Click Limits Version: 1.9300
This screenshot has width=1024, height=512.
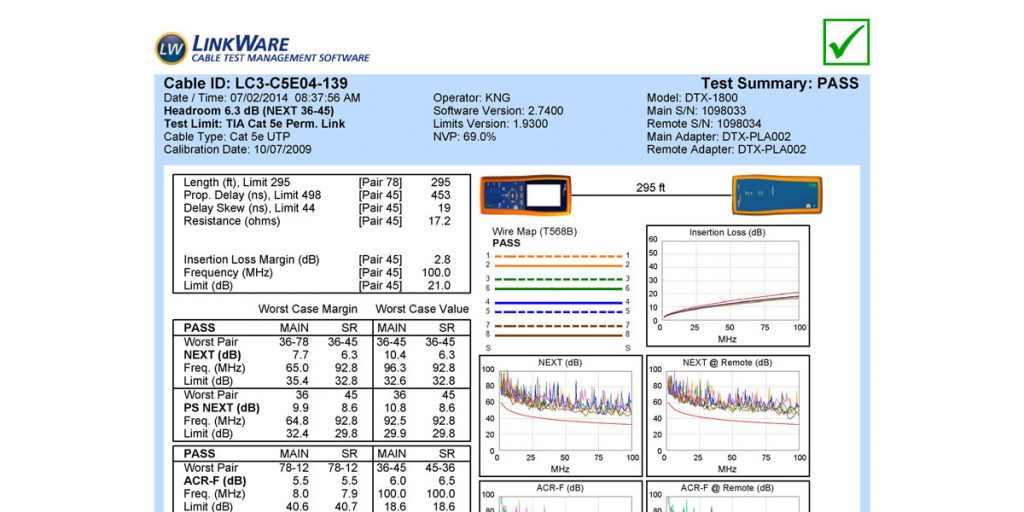click(490, 124)
